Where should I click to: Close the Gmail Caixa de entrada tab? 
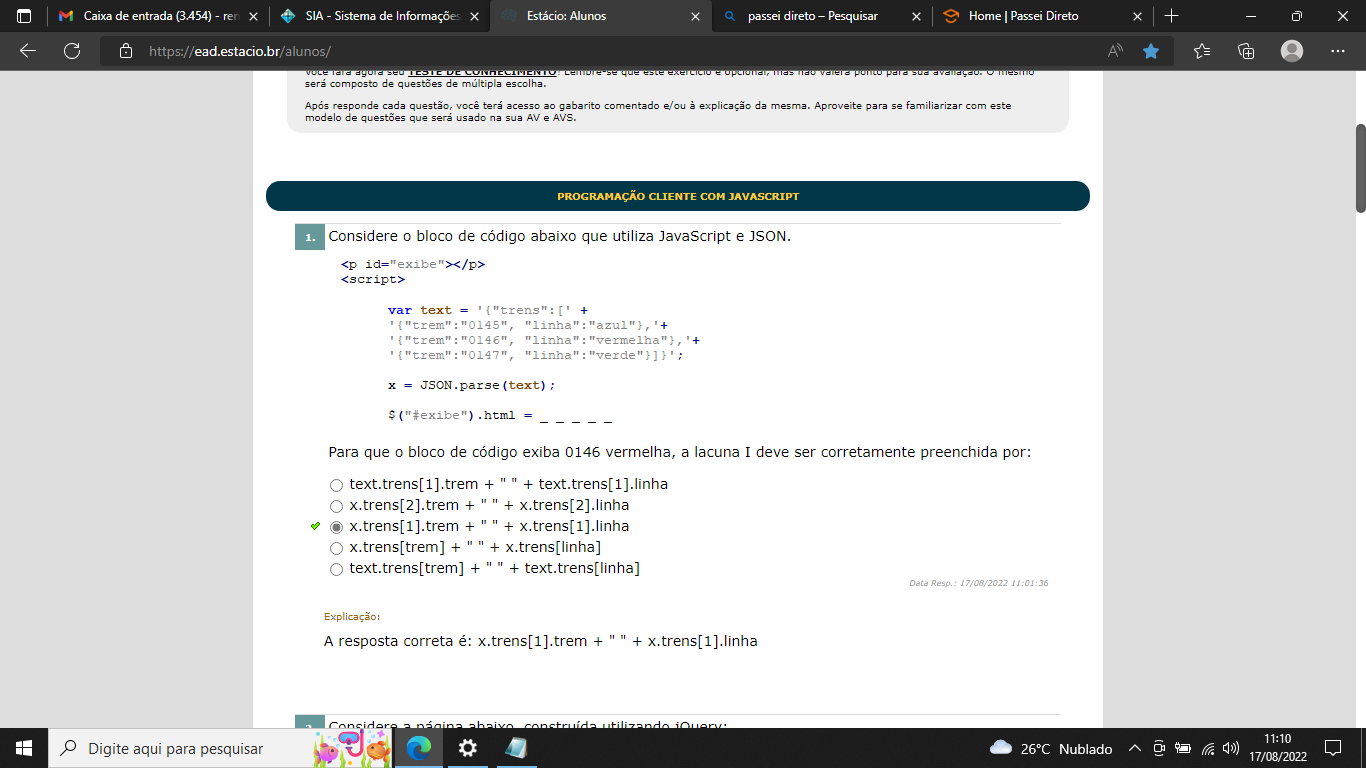[x=253, y=16]
